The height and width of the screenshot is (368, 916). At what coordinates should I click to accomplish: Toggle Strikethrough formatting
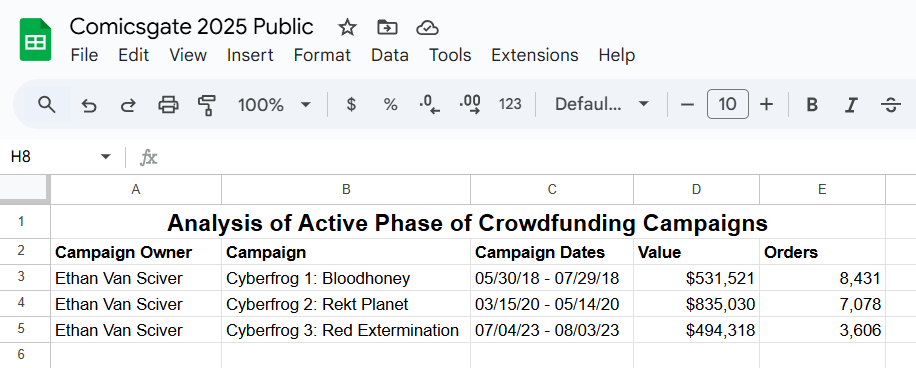[x=890, y=105]
